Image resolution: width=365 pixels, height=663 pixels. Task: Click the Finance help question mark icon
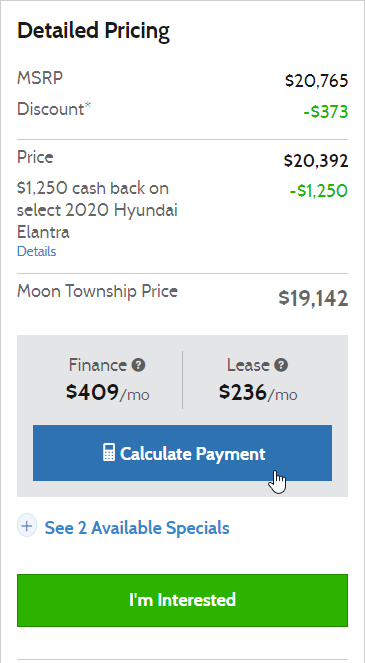tap(138, 365)
